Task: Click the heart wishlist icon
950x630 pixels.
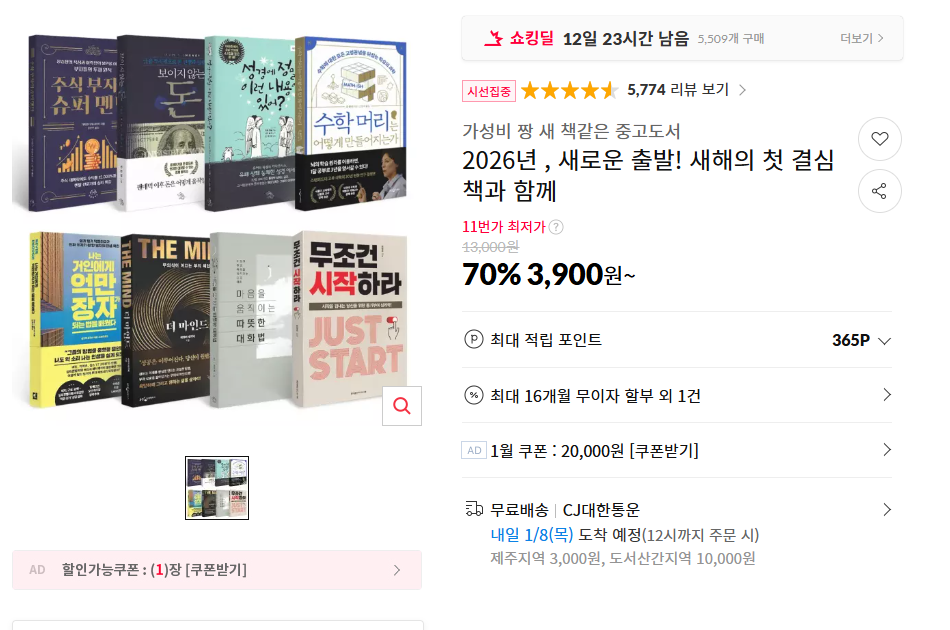Action: [x=880, y=139]
